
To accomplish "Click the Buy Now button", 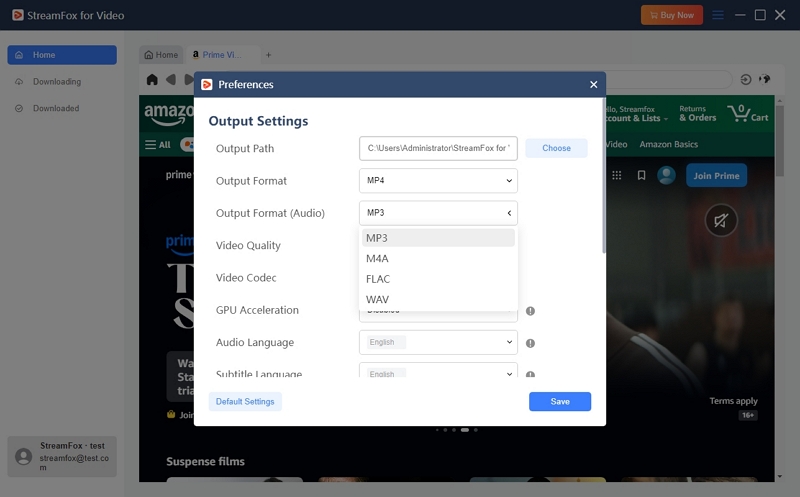I will (x=671, y=15).
